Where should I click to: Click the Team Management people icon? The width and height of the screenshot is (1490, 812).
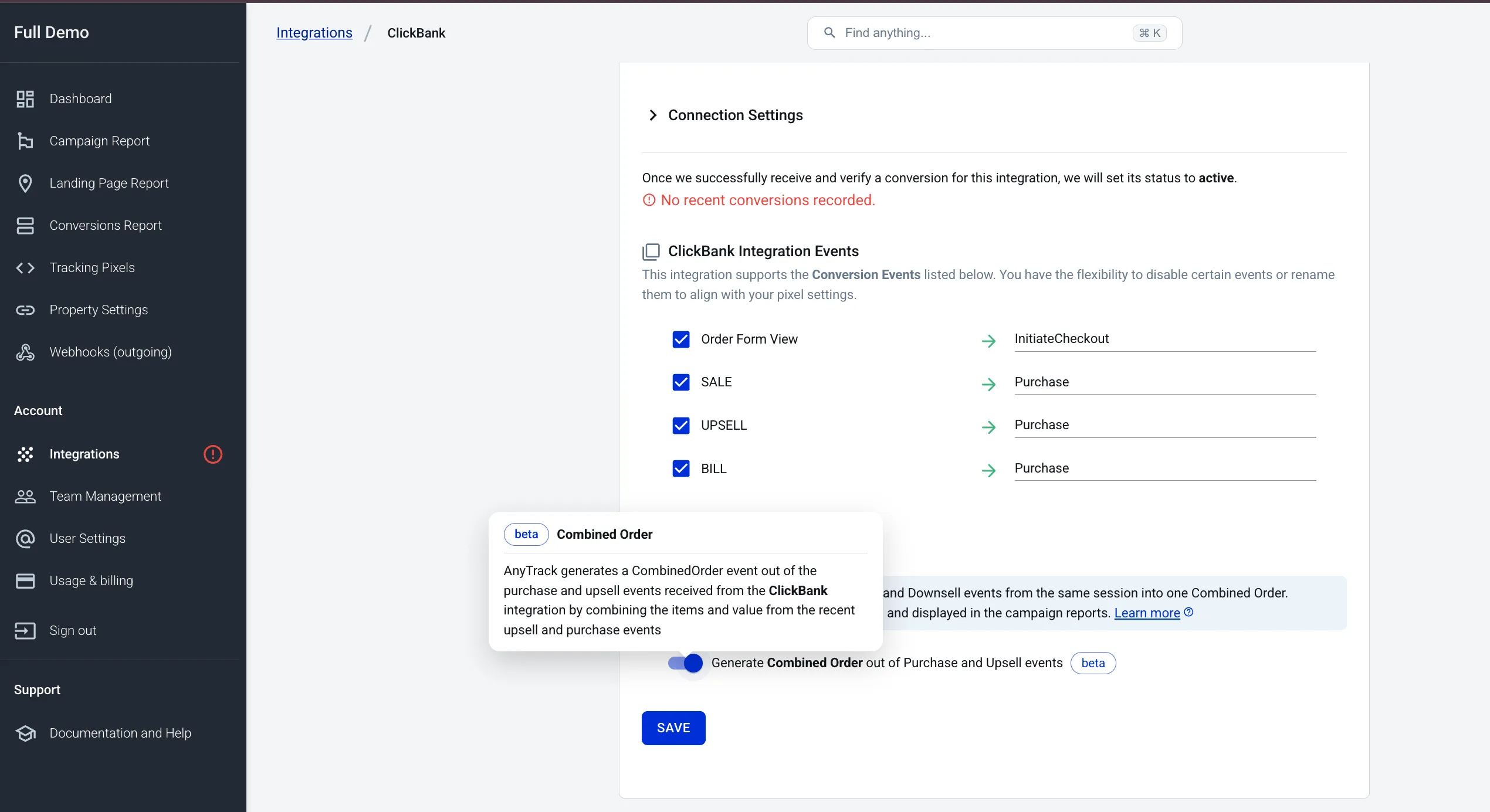25,496
